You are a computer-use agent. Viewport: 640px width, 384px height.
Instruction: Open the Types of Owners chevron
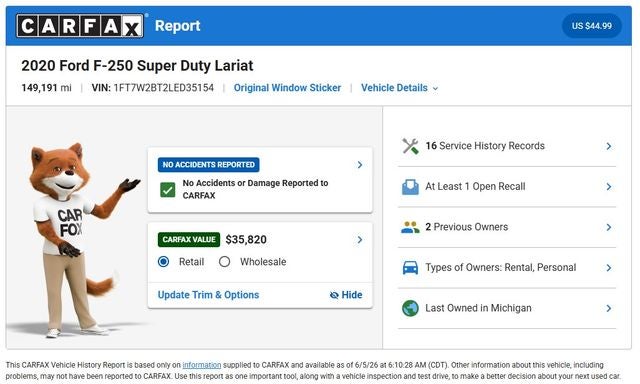tap(609, 268)
